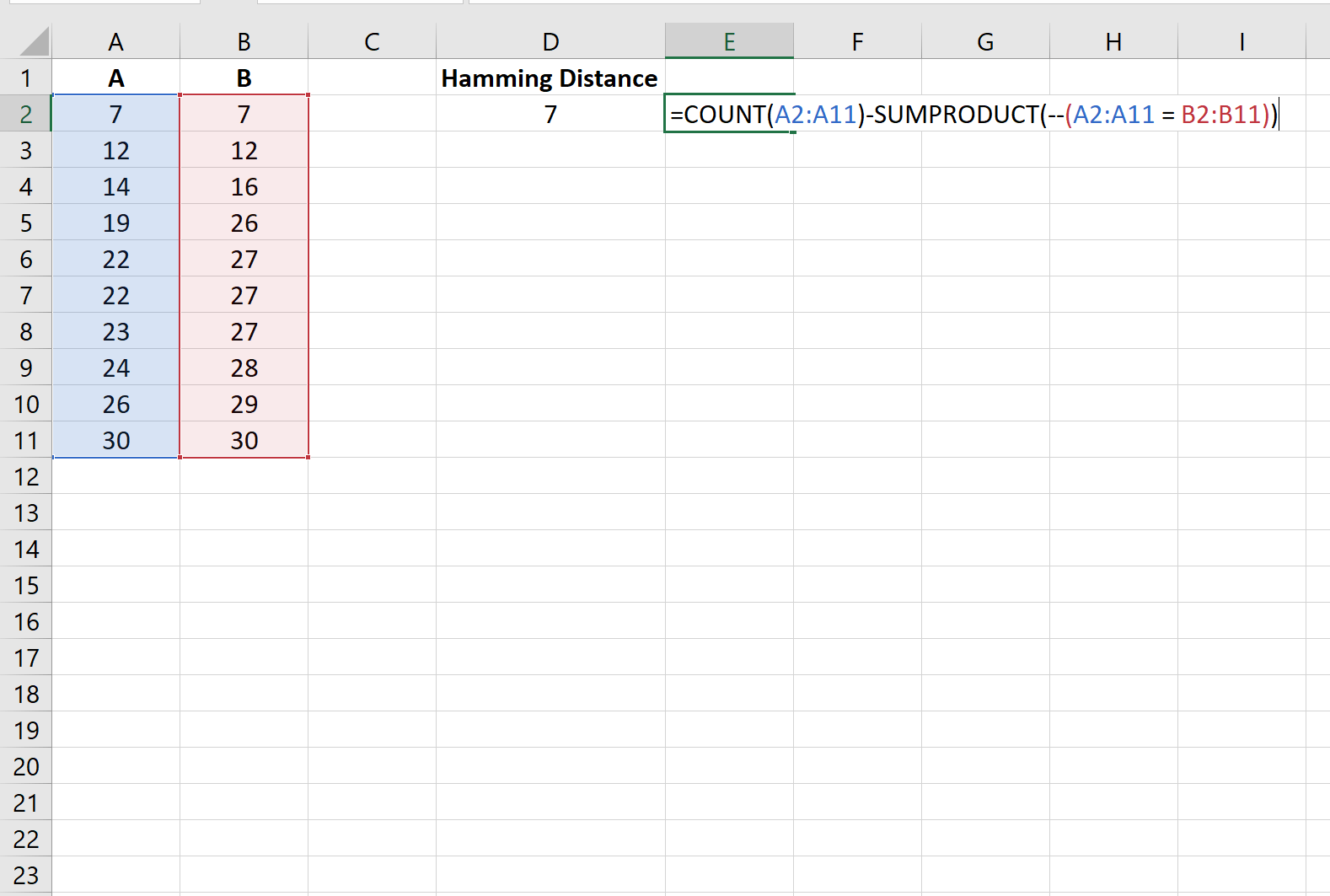Viewport: 1330px width, 896px height.
Task: Select column F header
Action: 858,41
